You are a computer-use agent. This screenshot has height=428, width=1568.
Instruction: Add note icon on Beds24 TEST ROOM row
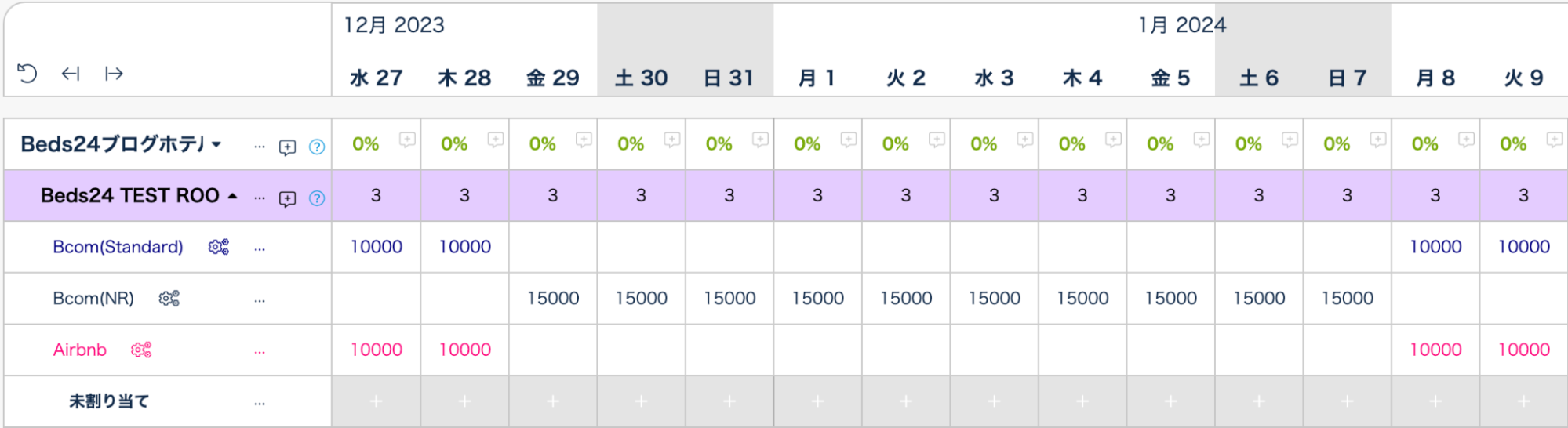(288, 198)
